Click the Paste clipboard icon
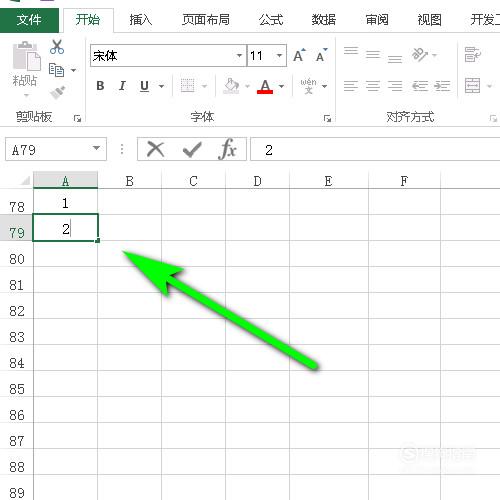 [x=26, y=56]
